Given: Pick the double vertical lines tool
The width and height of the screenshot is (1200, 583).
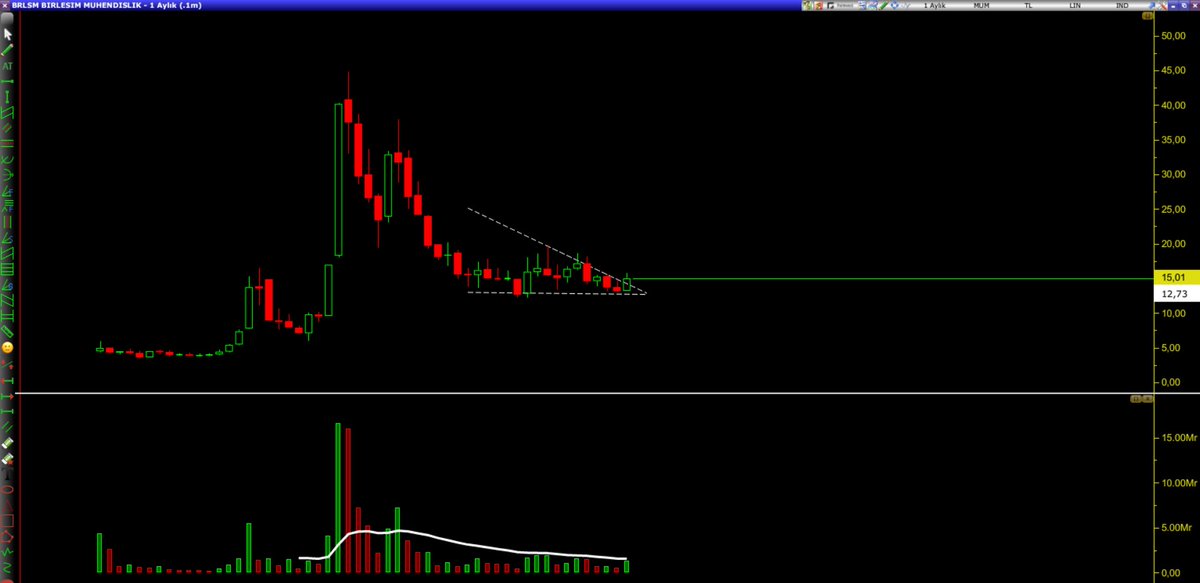Looking at the screenshot, I should (x=7, y=221).
